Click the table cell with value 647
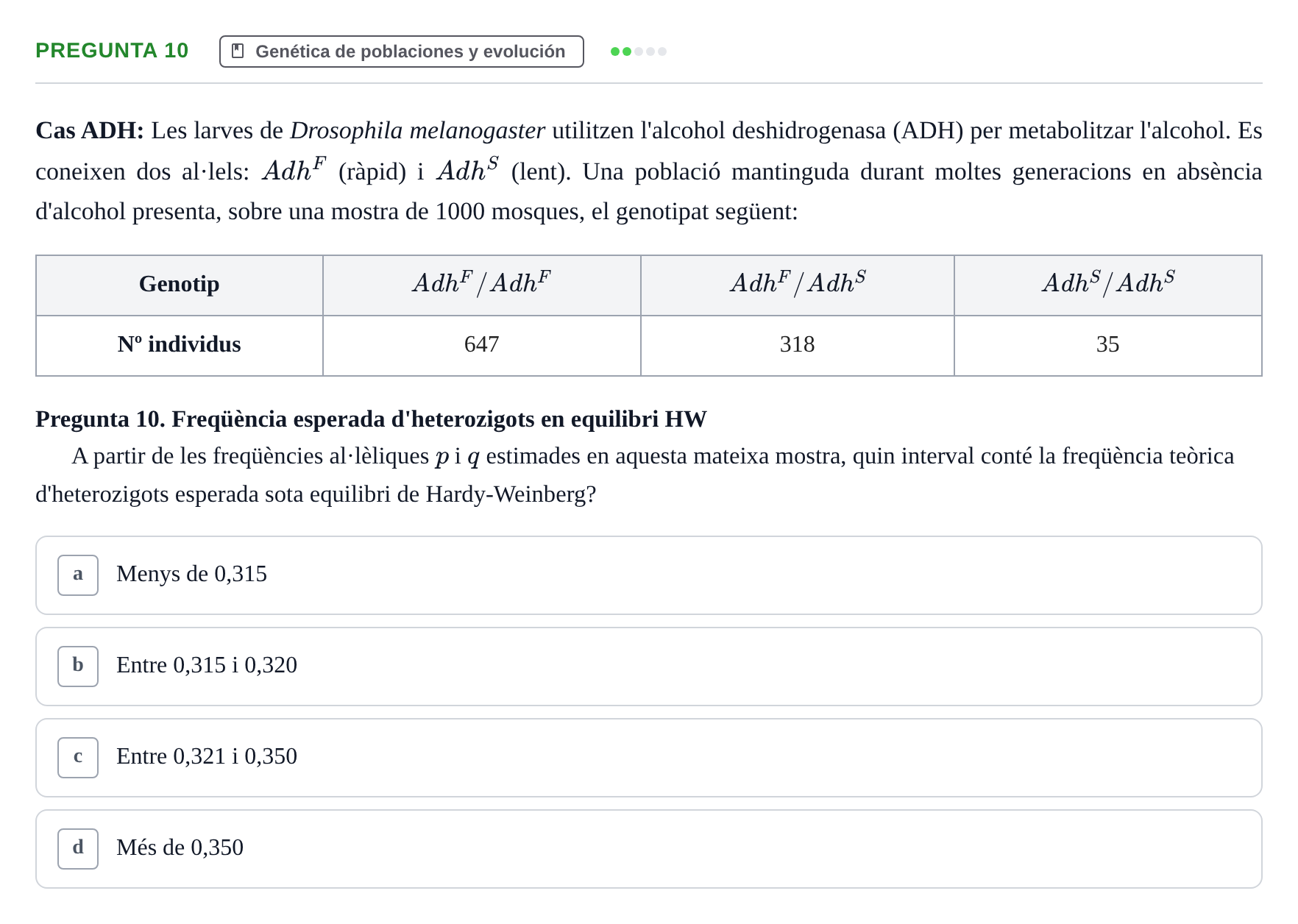 (x=482, y=345)
